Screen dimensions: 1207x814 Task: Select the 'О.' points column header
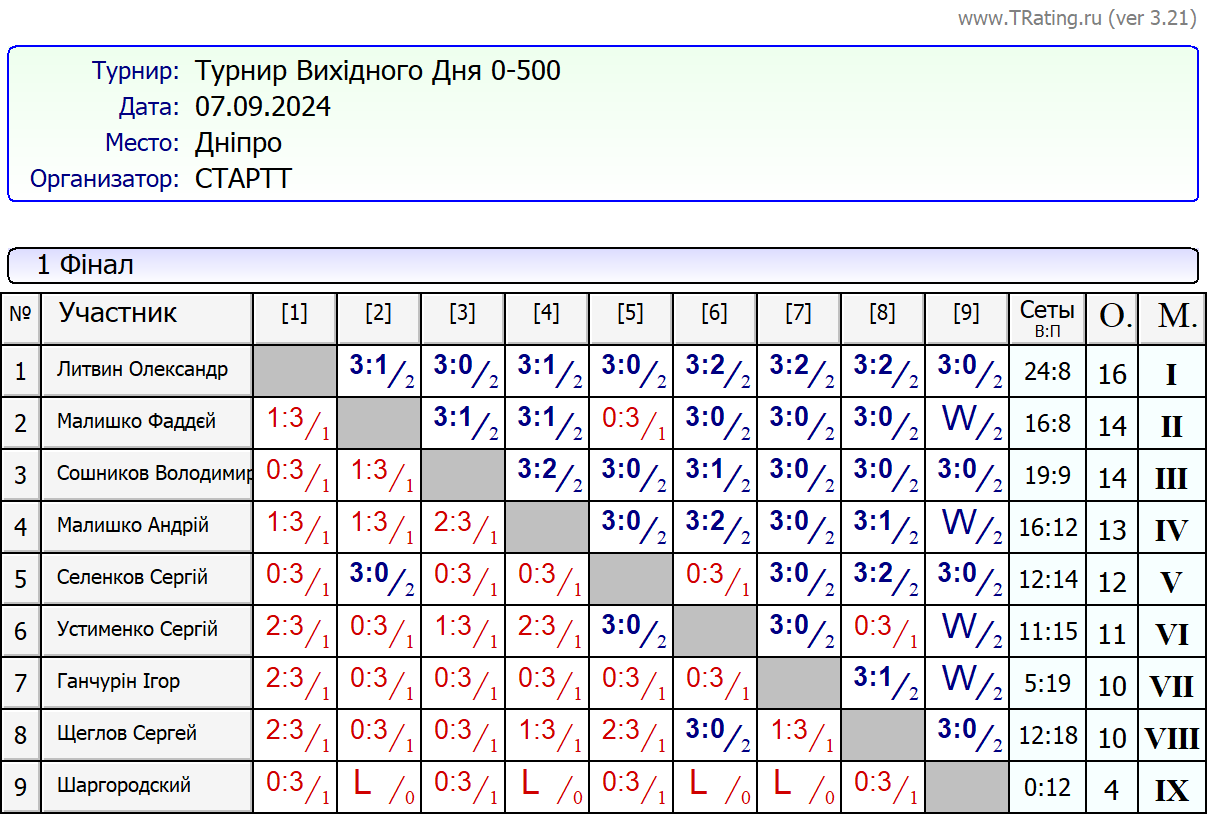pos(1112,317)
